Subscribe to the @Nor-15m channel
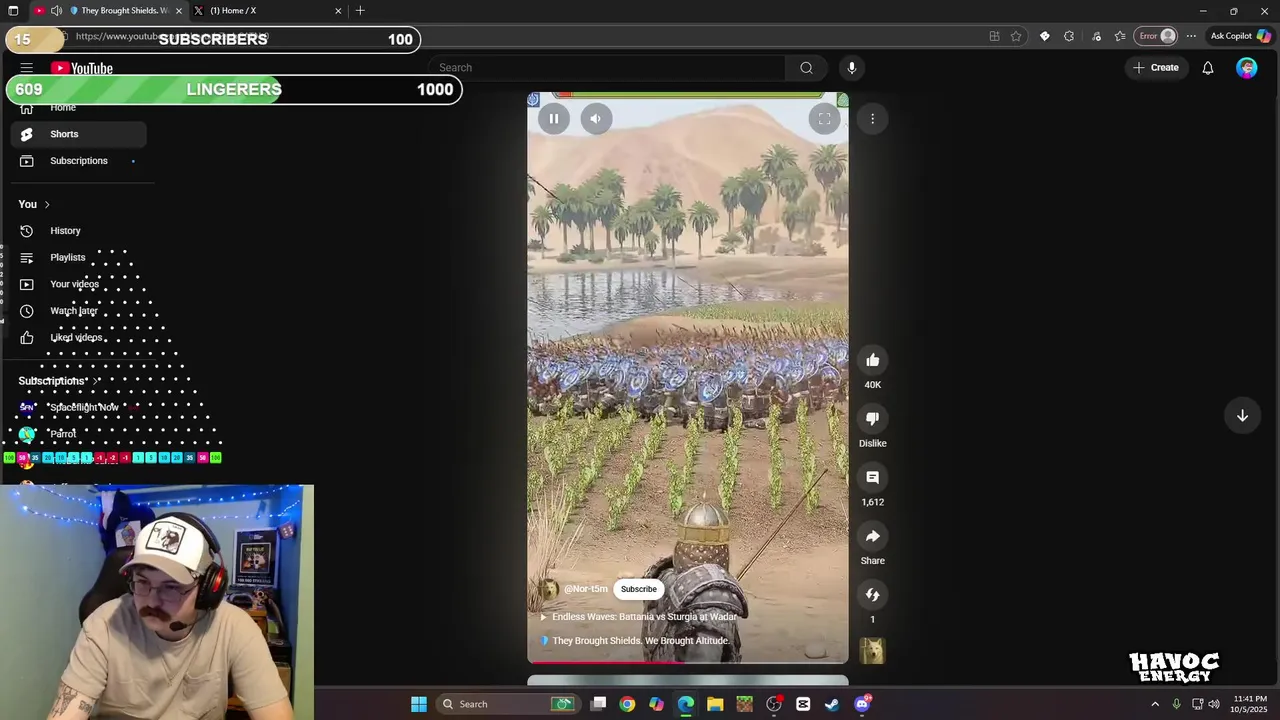Image resolution: width=1280 pixels, height=720 pixels. [x=639, y=589]
